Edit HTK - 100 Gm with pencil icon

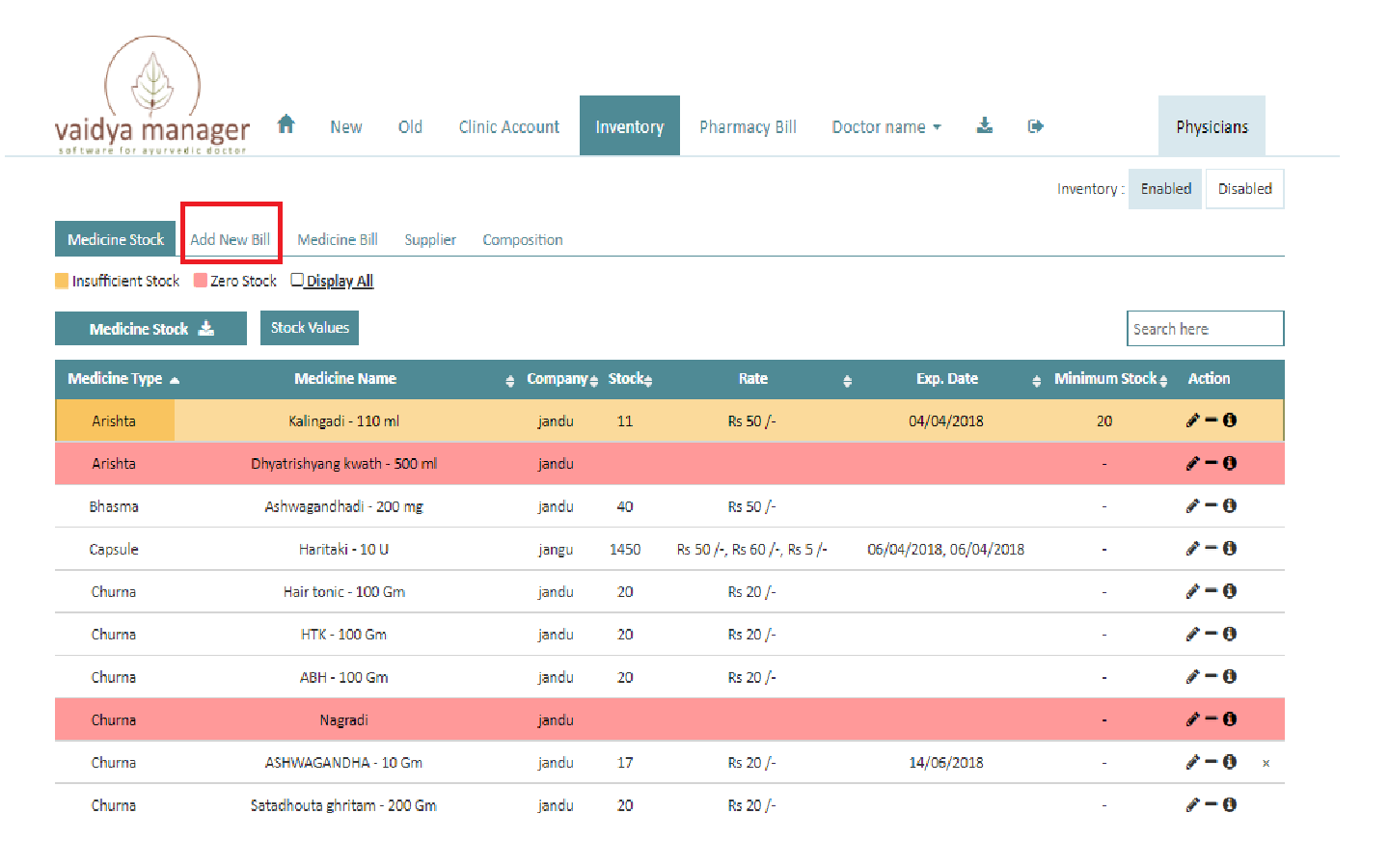(1192, 634)
